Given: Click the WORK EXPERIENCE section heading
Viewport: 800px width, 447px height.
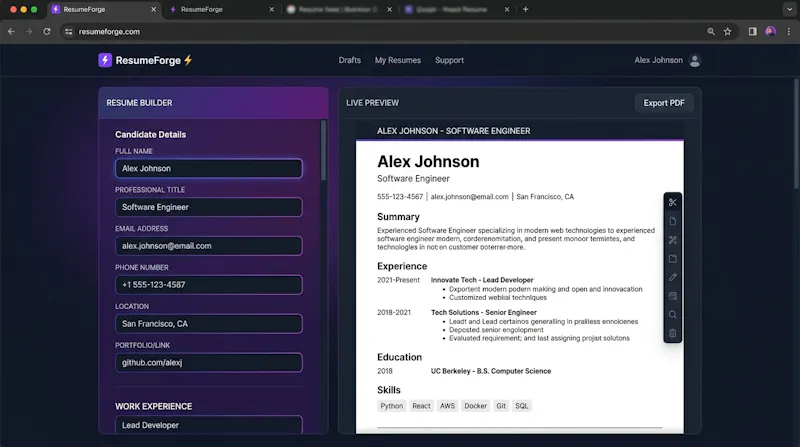Looking at the screenshot, I should pyautogui.click(x=154, y=407).
